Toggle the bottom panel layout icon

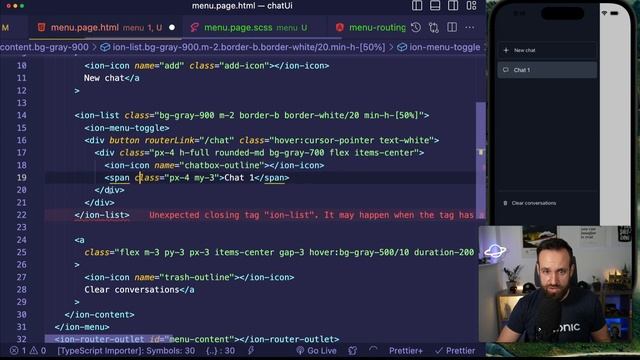(435, 6)
